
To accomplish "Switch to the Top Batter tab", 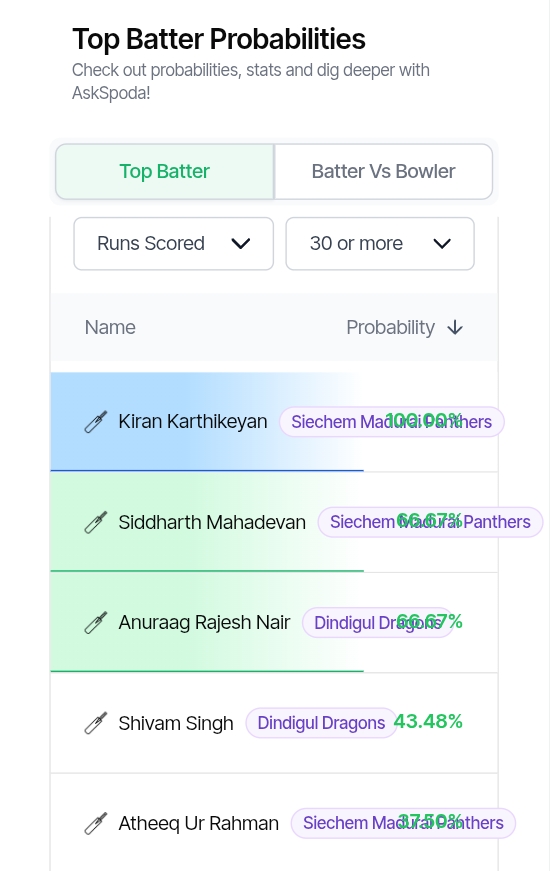I will tap(164, 172).
